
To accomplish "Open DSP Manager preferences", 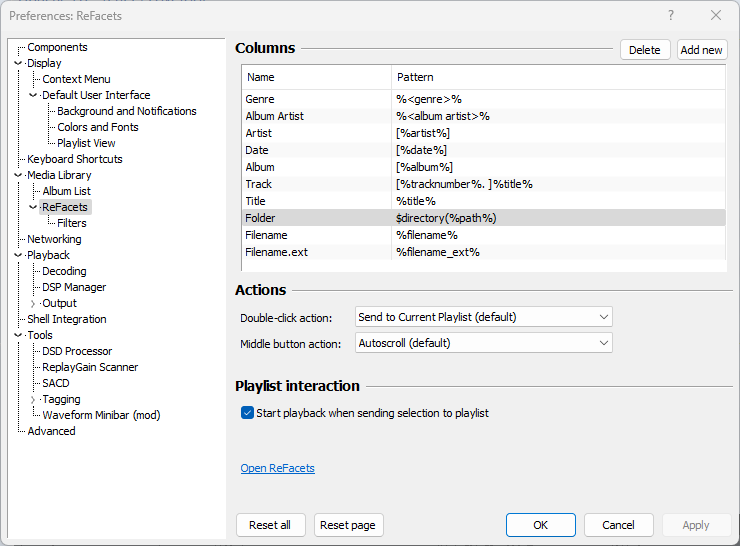I will 74,287.
